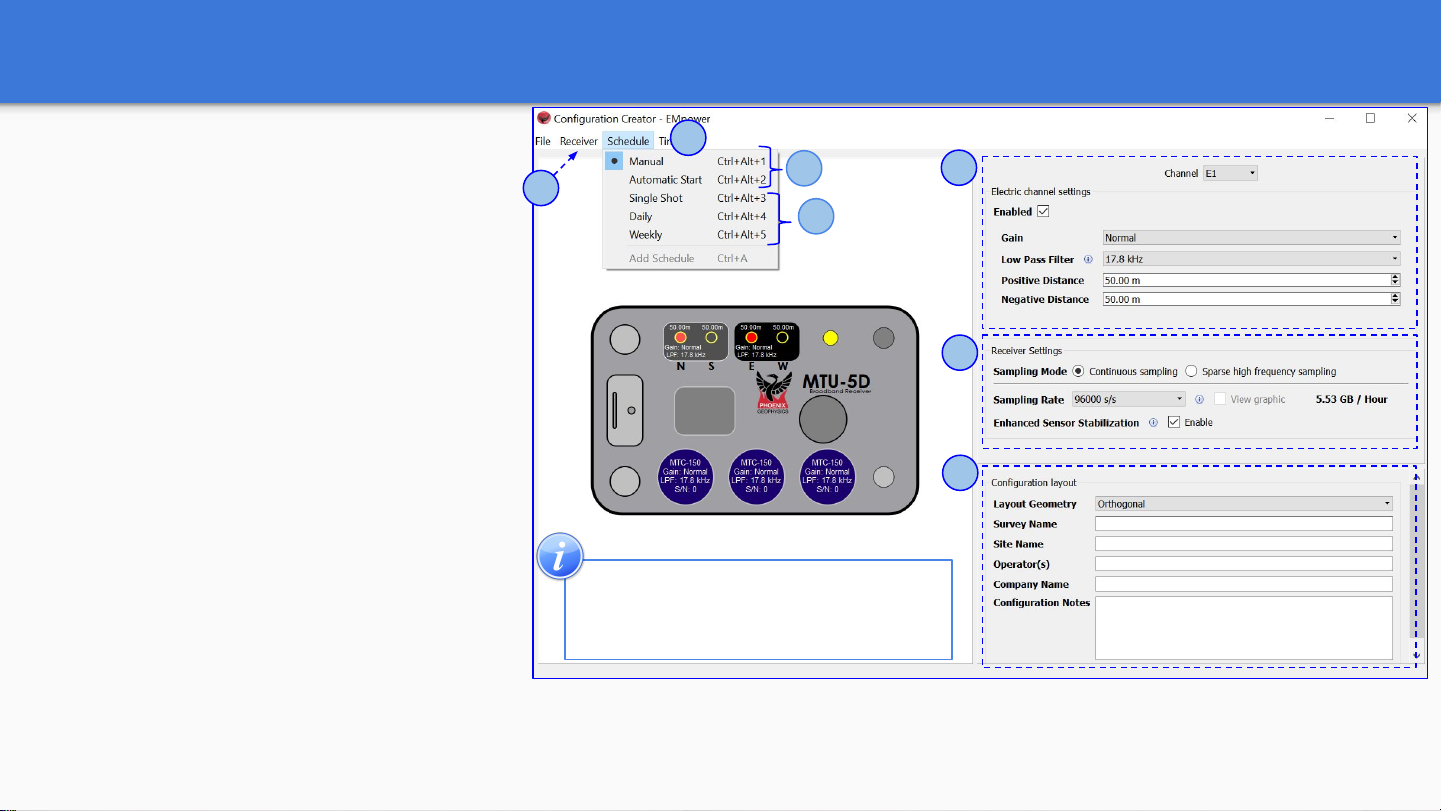Click the 5.53 GB / Hour text
The width and height of the screenshot is (1441, 811).
1350,399
